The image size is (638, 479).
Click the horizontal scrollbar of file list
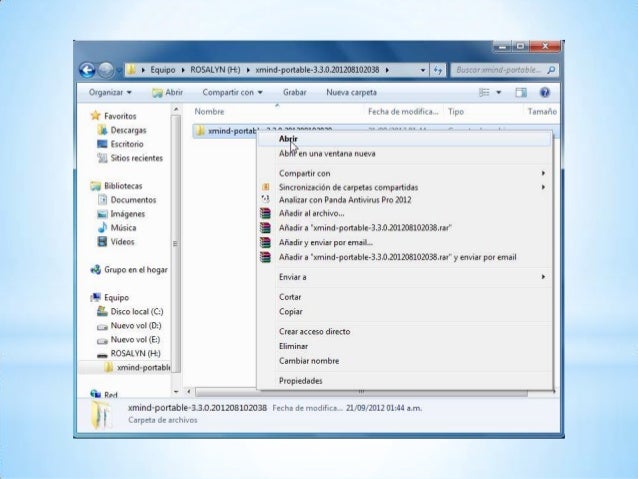(x=361, y=392)
